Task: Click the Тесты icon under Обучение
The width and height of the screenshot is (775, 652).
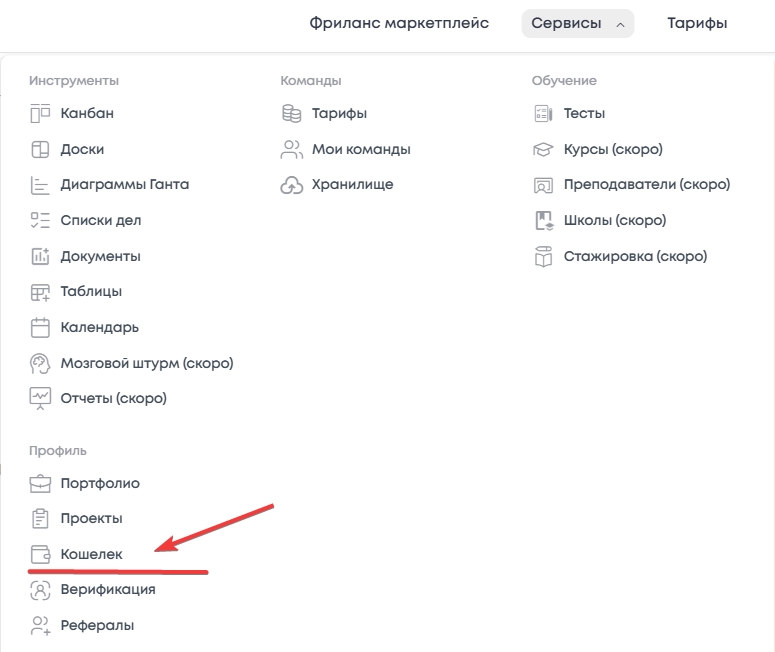Action: click(x=543, y=114)
